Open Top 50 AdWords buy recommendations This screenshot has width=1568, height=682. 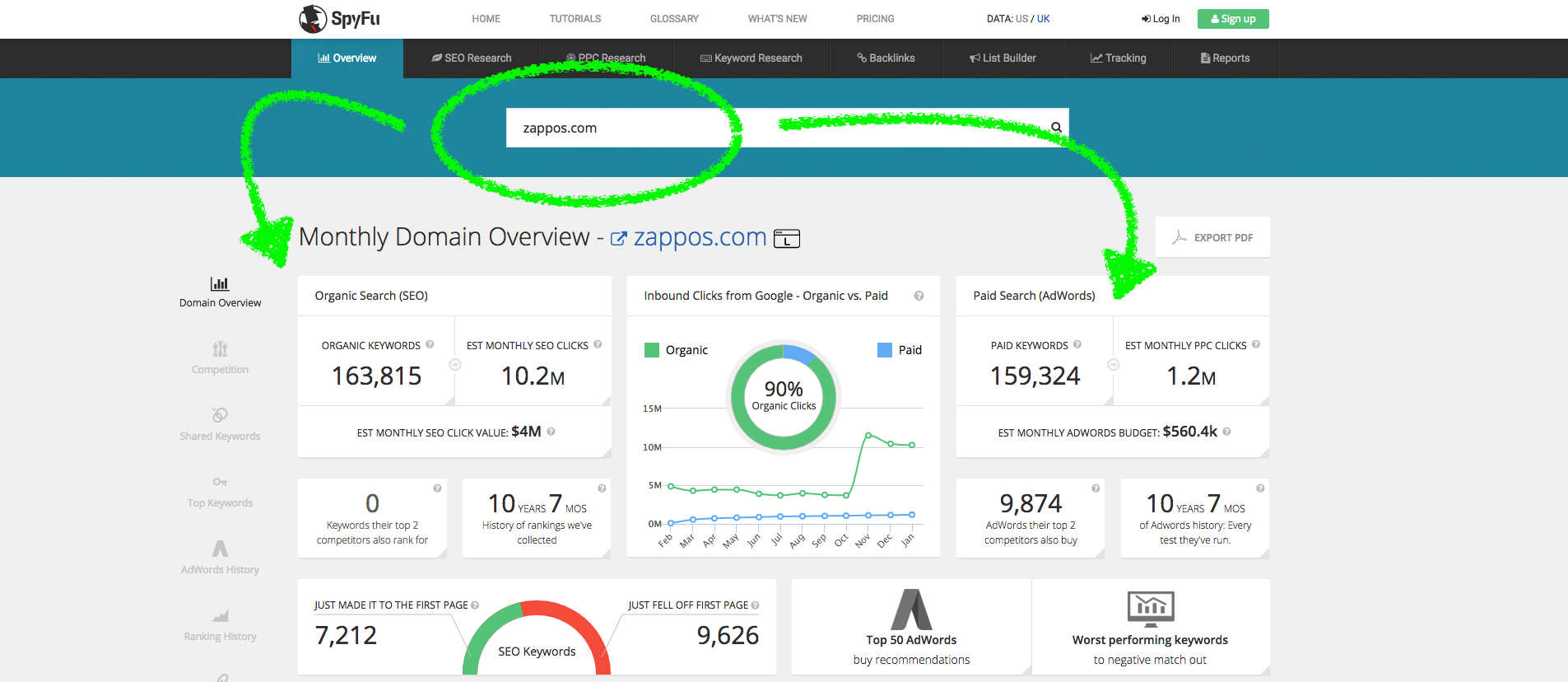coord(912,627)
